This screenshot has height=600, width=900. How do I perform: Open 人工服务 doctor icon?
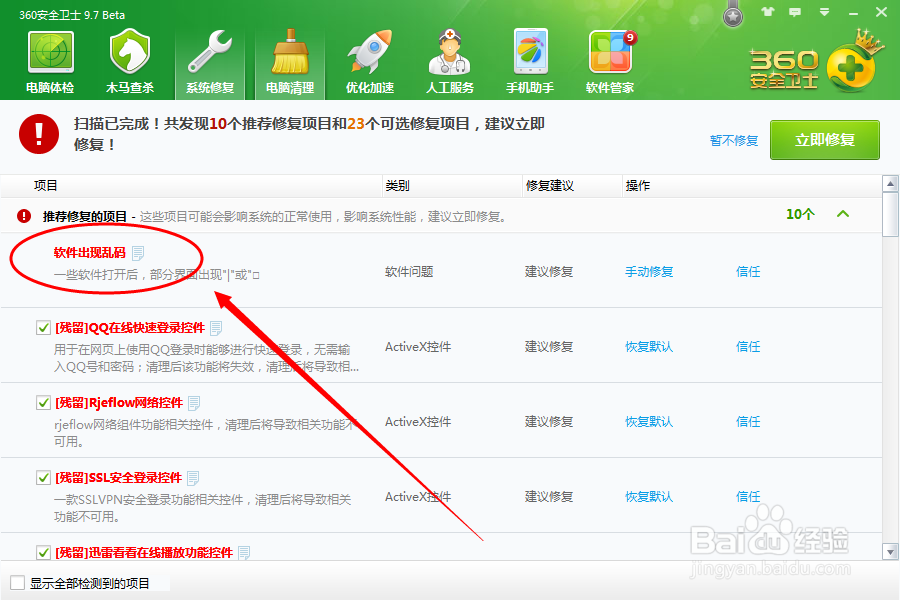(x=450, y=53)
